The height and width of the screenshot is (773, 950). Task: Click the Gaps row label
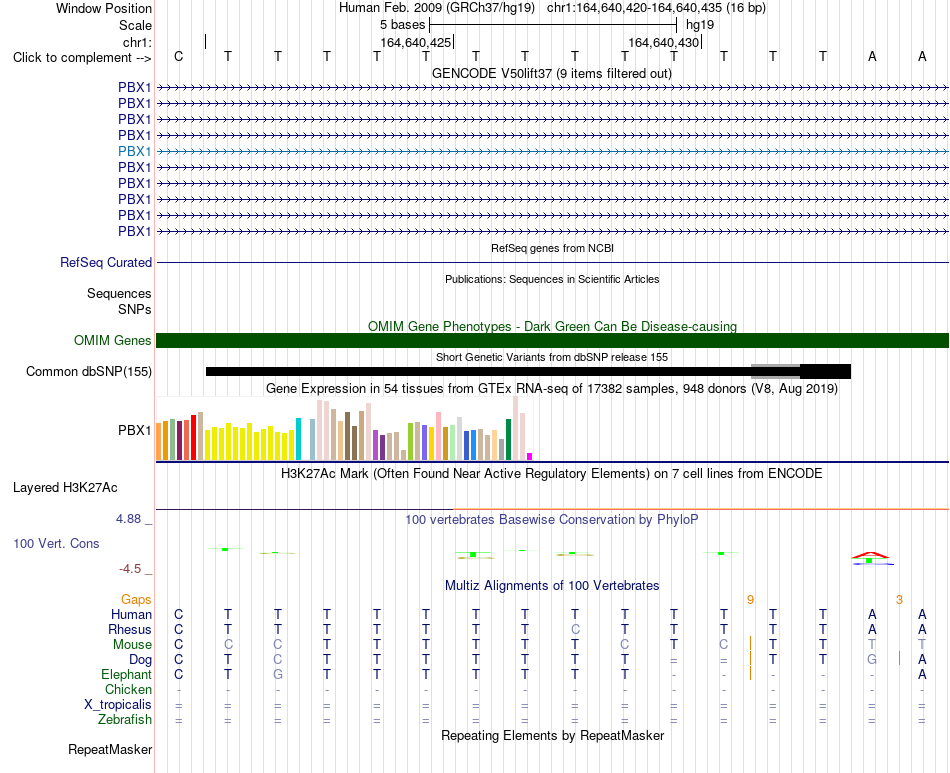136,599
